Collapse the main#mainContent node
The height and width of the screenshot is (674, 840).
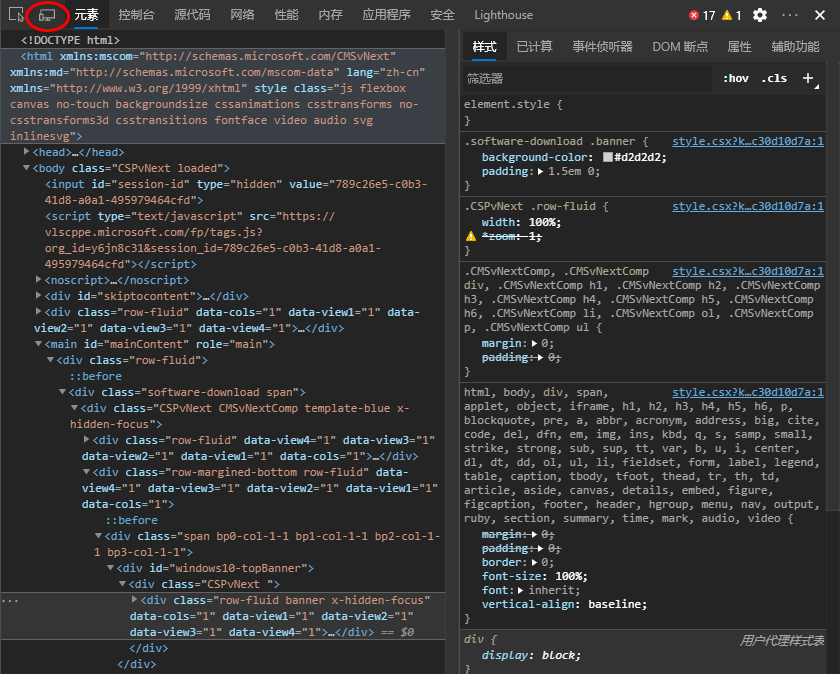[x=38, y=343]
